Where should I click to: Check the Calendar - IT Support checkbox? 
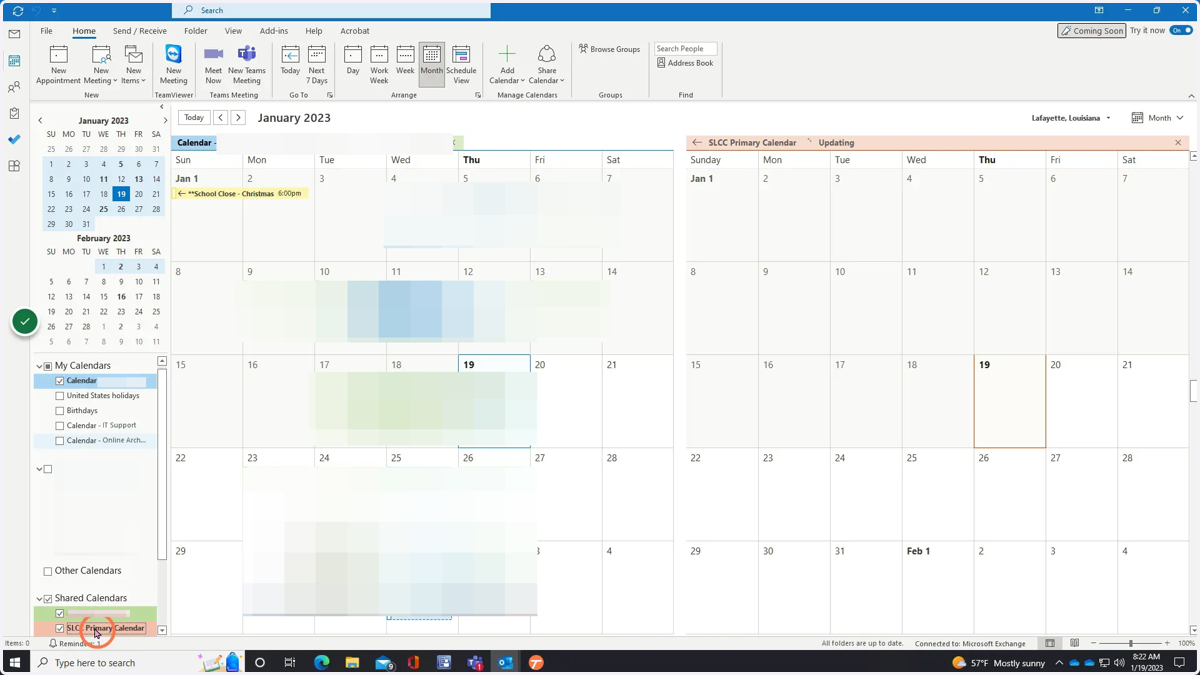coord(60,426)
